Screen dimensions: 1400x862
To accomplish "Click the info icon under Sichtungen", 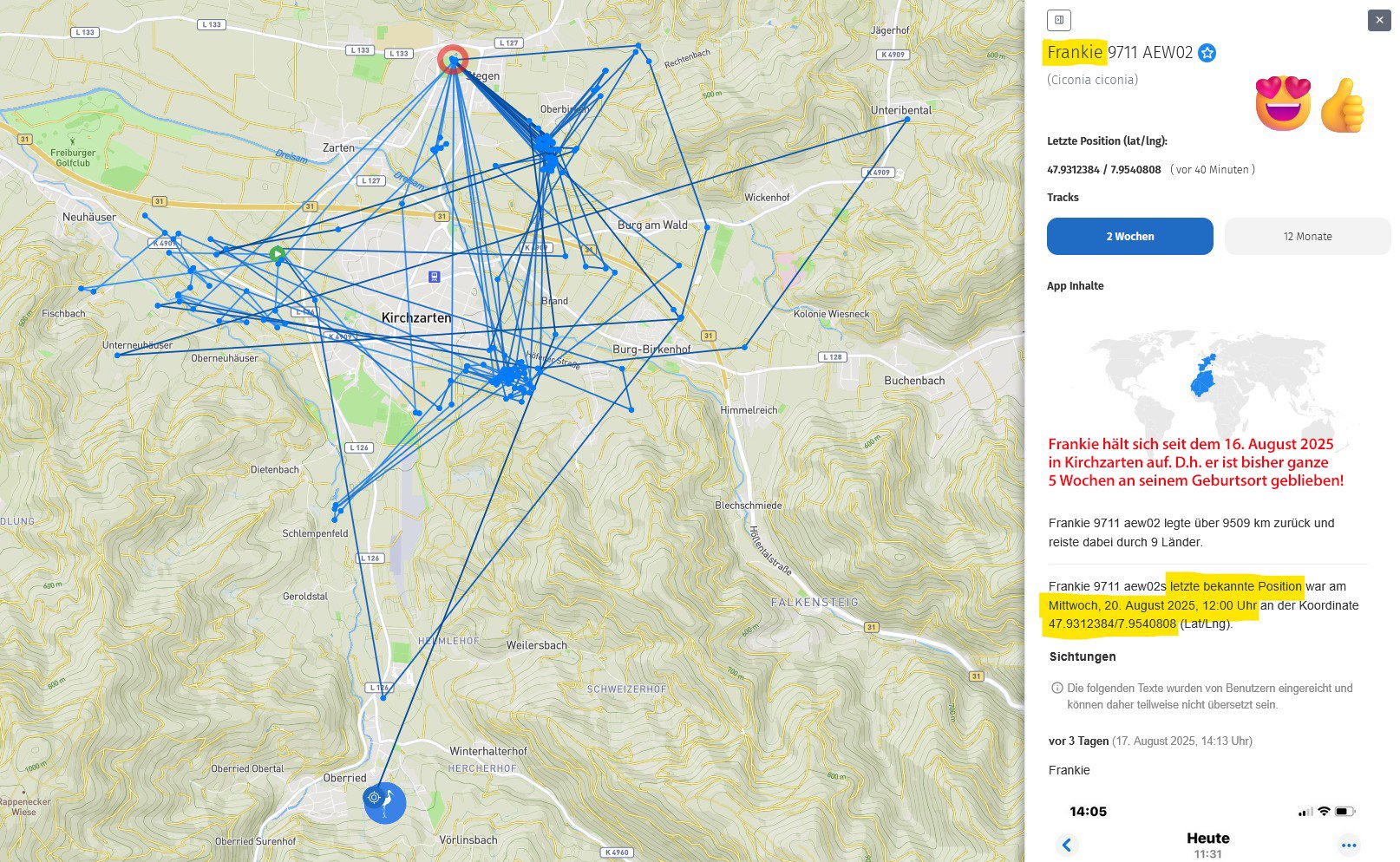I will [1057, 688].
